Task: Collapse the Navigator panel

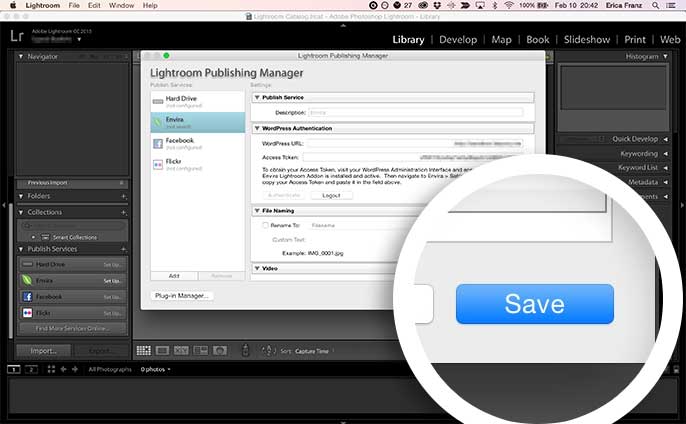Action: (x=21, y=56)
